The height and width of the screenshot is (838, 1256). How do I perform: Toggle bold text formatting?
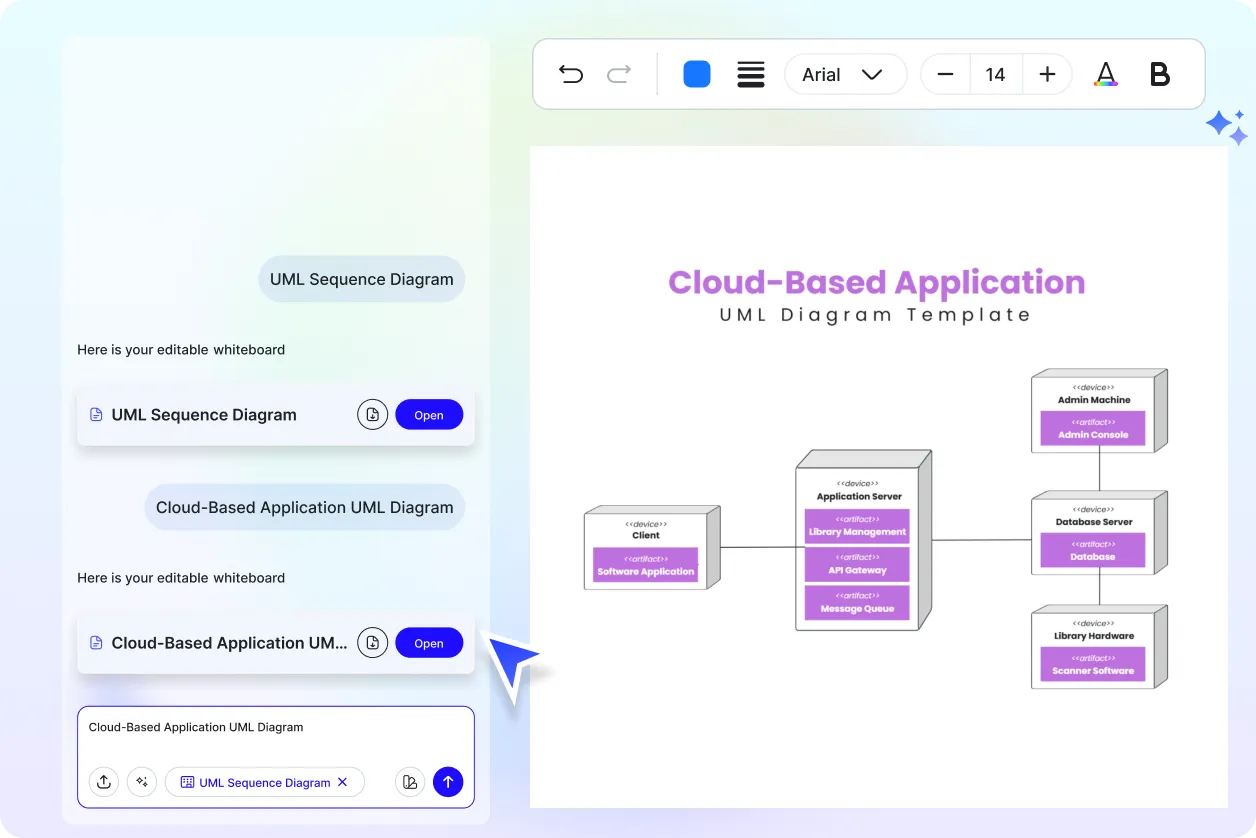[1160, 74]
